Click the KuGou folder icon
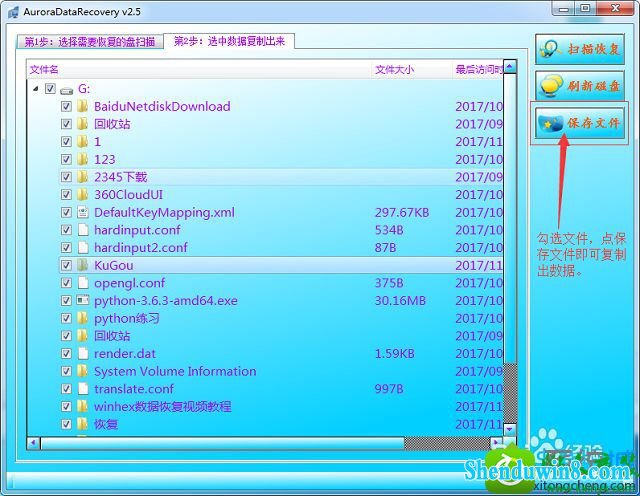The image size is (640, 496). (x=82, y=265)
